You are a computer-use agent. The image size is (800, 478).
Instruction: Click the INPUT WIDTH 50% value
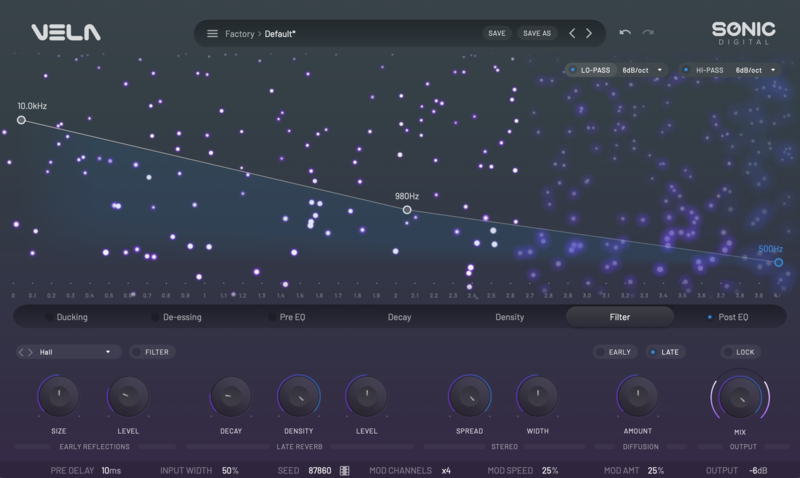tap(230, 470)
